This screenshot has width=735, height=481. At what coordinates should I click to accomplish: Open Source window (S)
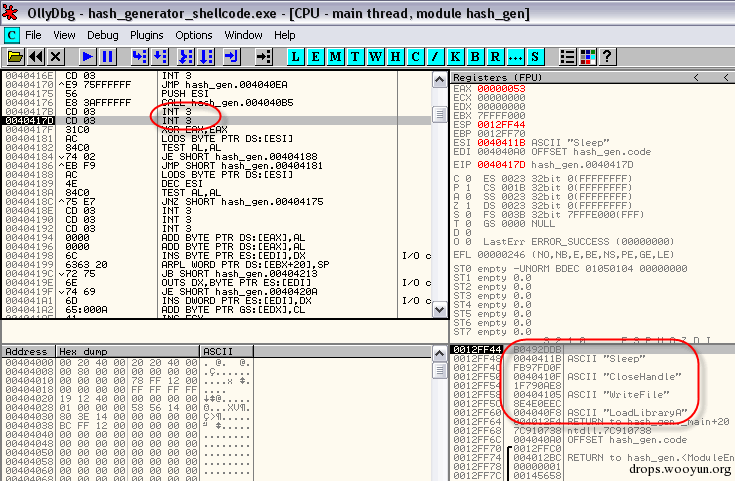pos(535,57)
